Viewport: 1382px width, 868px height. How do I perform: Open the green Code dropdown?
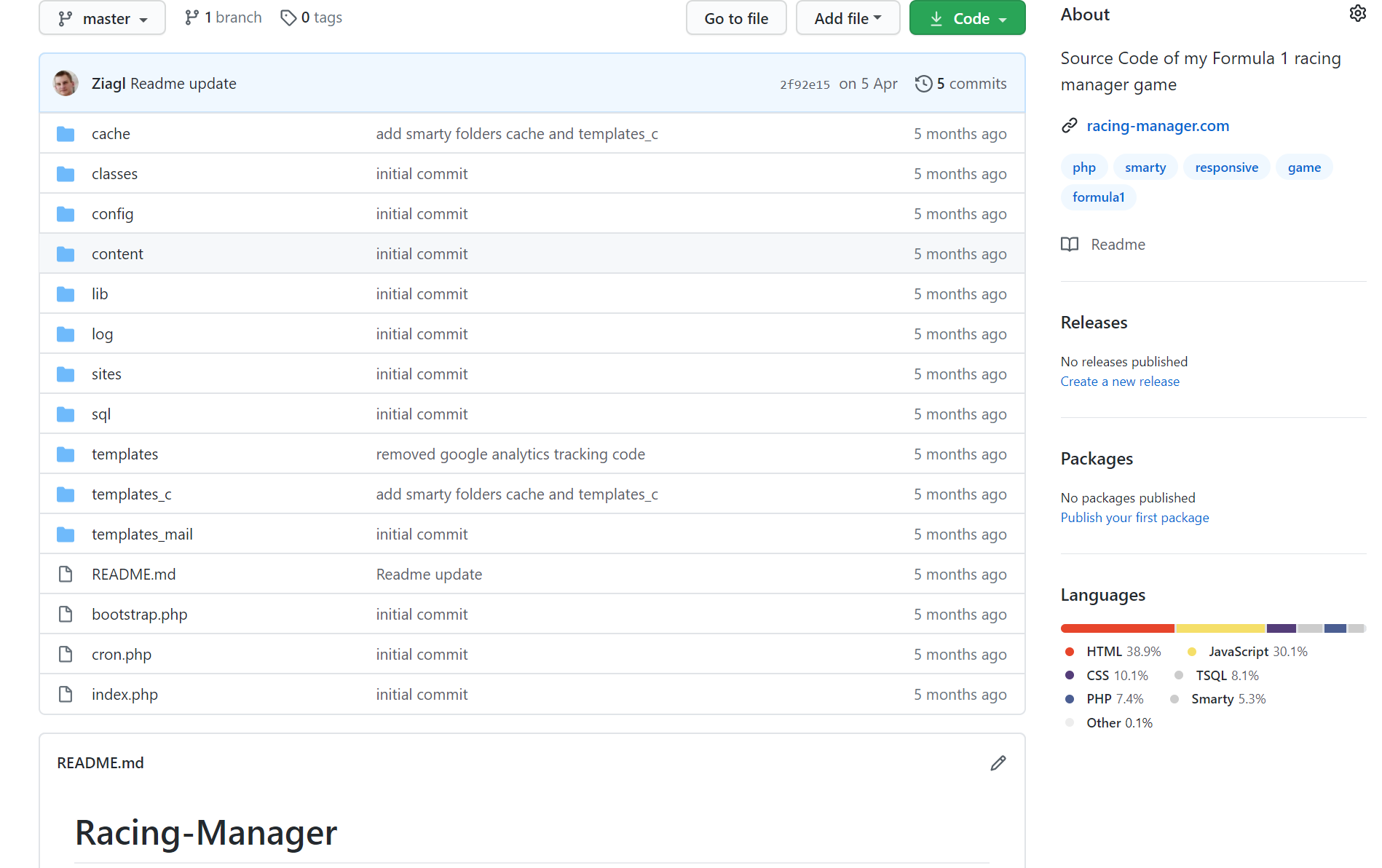pos(967,17)
